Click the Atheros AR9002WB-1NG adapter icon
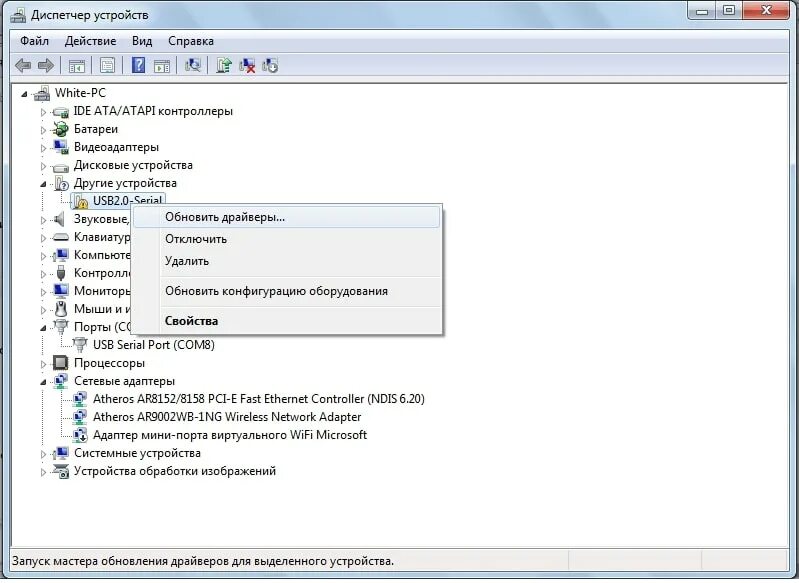Viewport: 799px width, 583px height. coord(80,417)
